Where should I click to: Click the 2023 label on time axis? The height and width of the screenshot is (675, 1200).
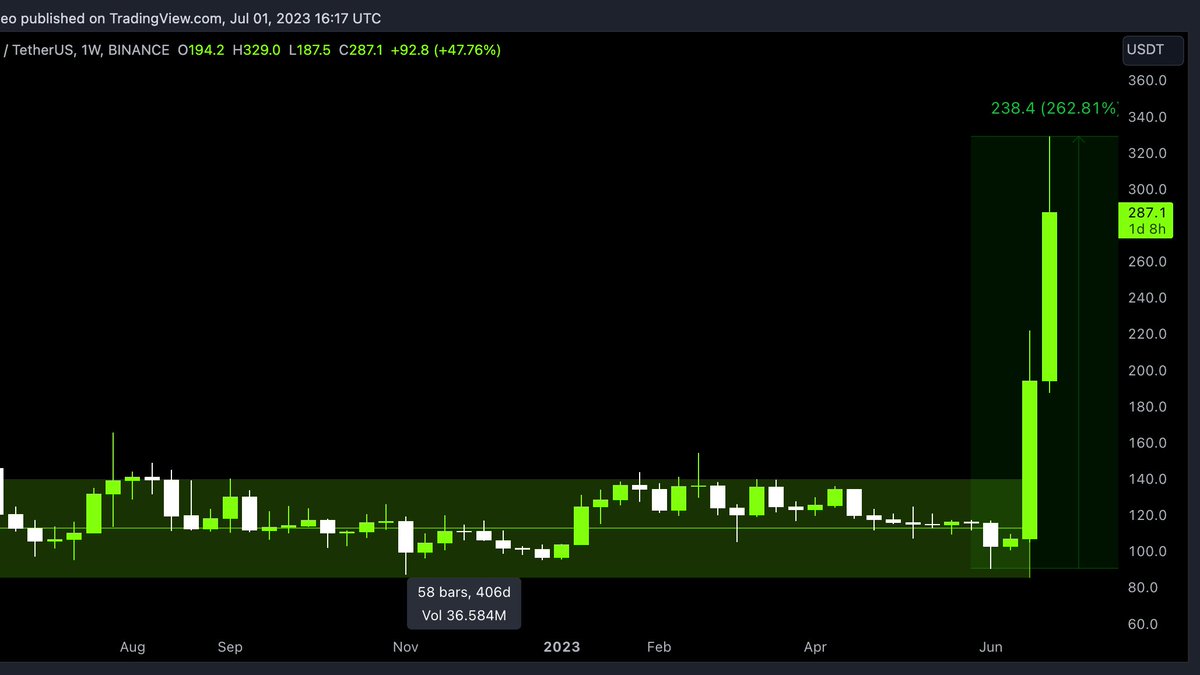[x=561, y=647]
